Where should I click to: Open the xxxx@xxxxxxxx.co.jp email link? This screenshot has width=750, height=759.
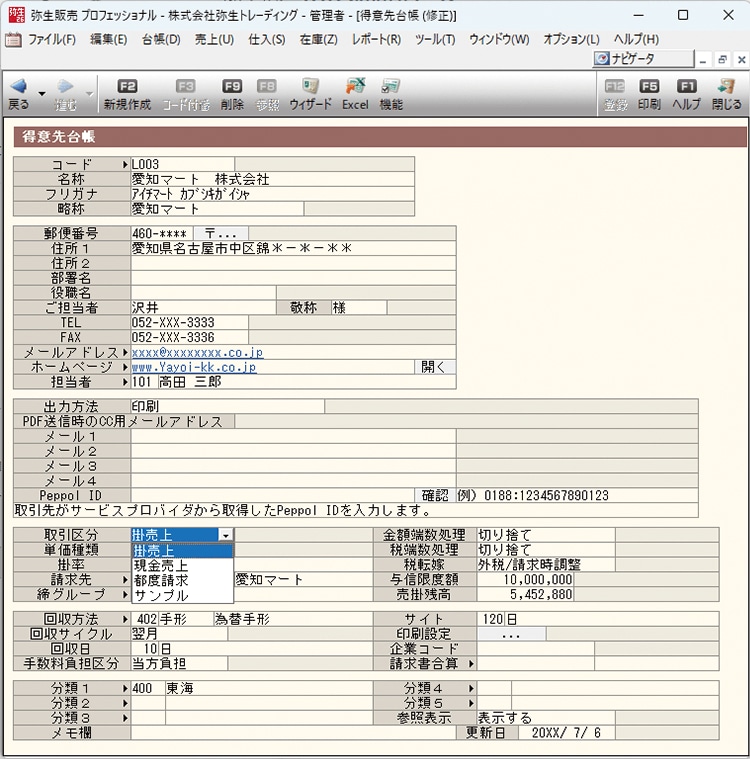[197, 352]
